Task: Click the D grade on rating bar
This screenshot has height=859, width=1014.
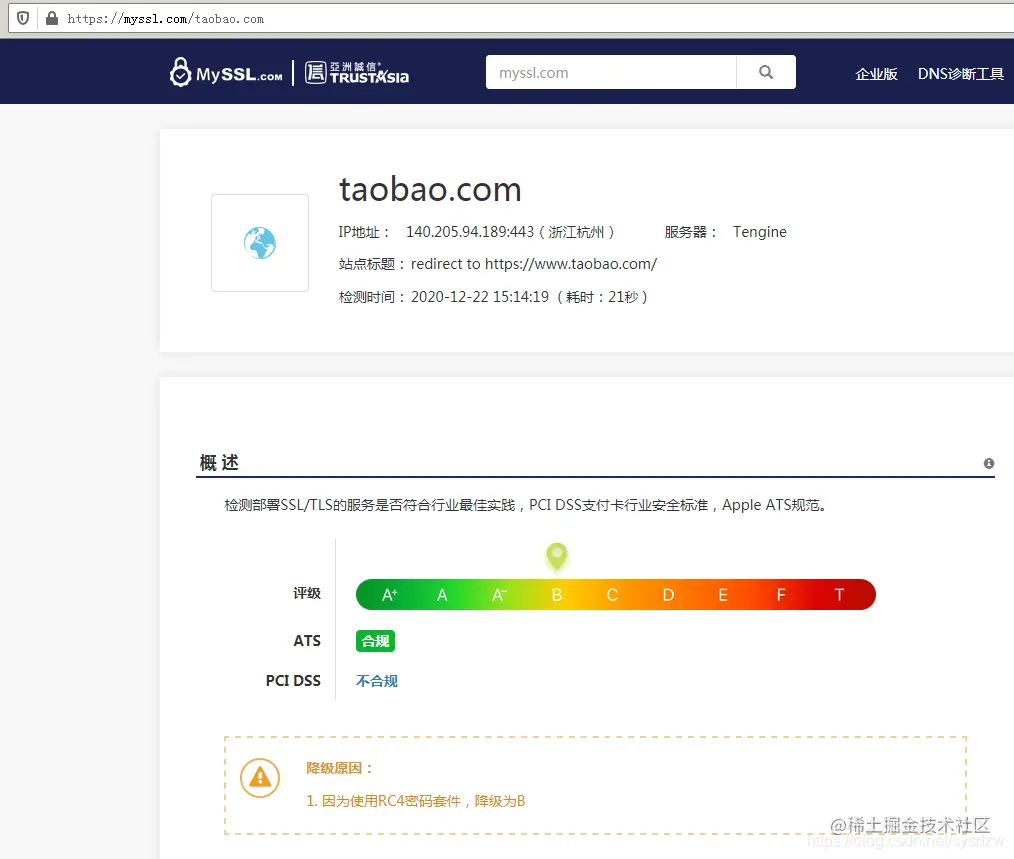Action: [x=669, y=594]
